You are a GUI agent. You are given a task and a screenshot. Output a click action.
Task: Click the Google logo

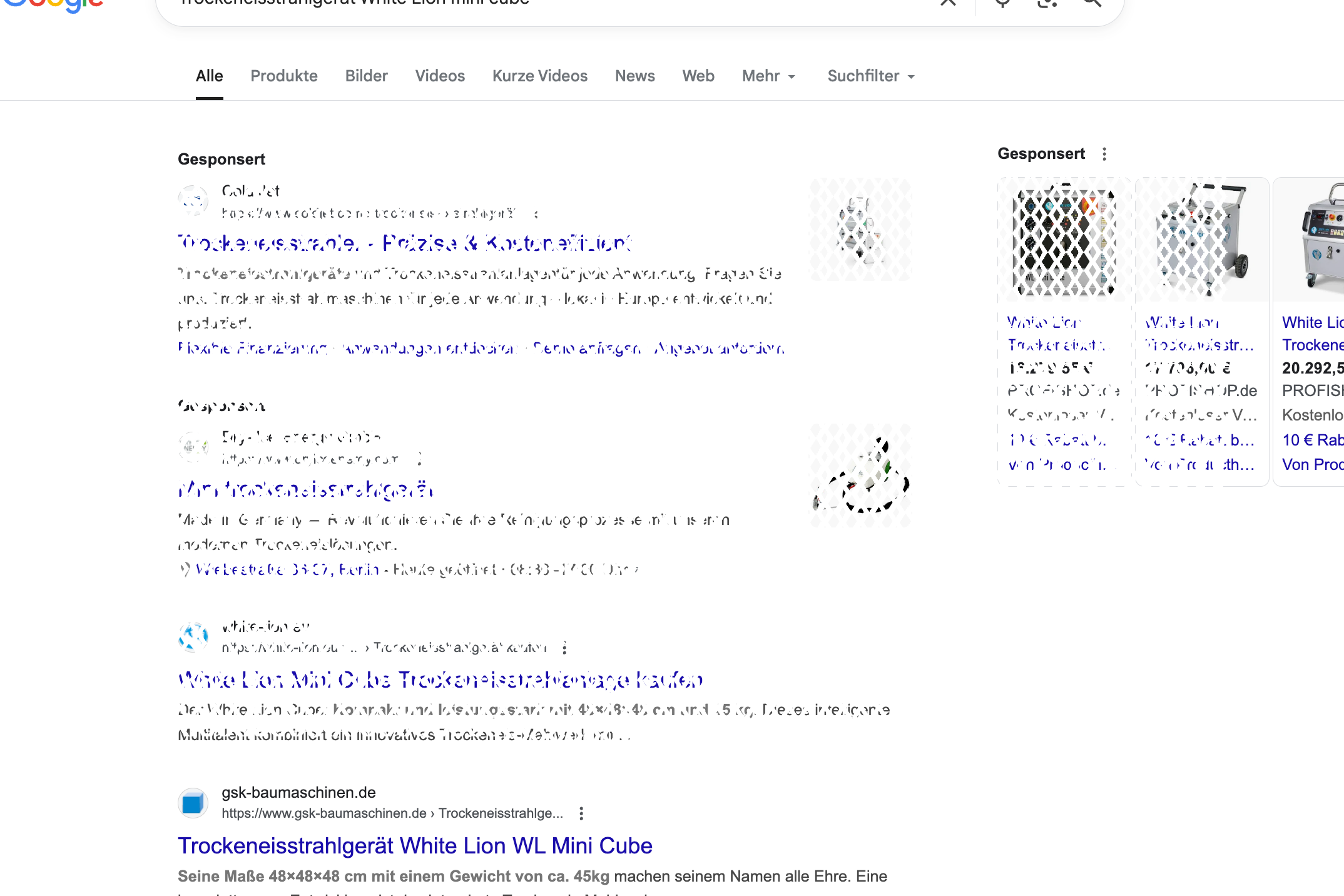click(x=53, y=4)
